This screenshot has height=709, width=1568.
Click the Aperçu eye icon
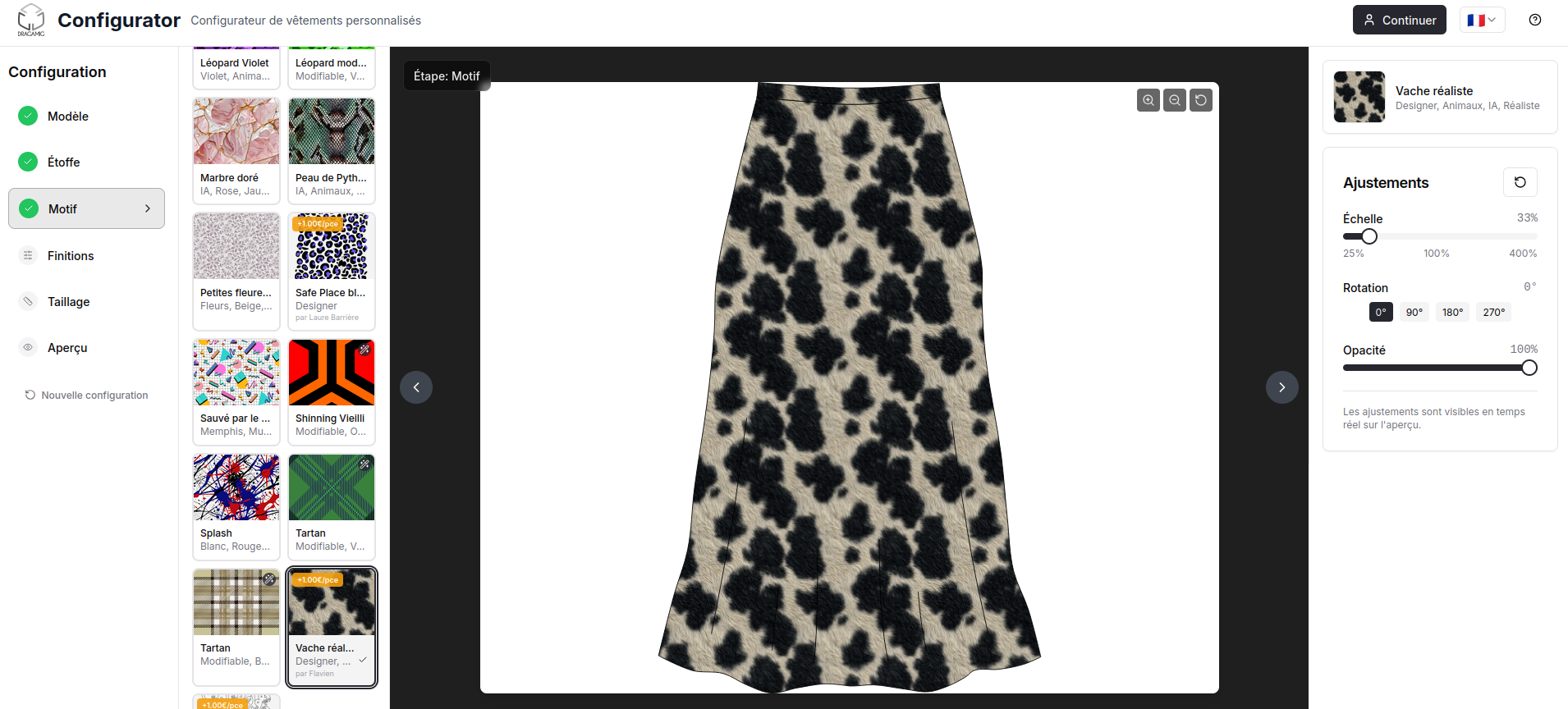click(28, 347)
